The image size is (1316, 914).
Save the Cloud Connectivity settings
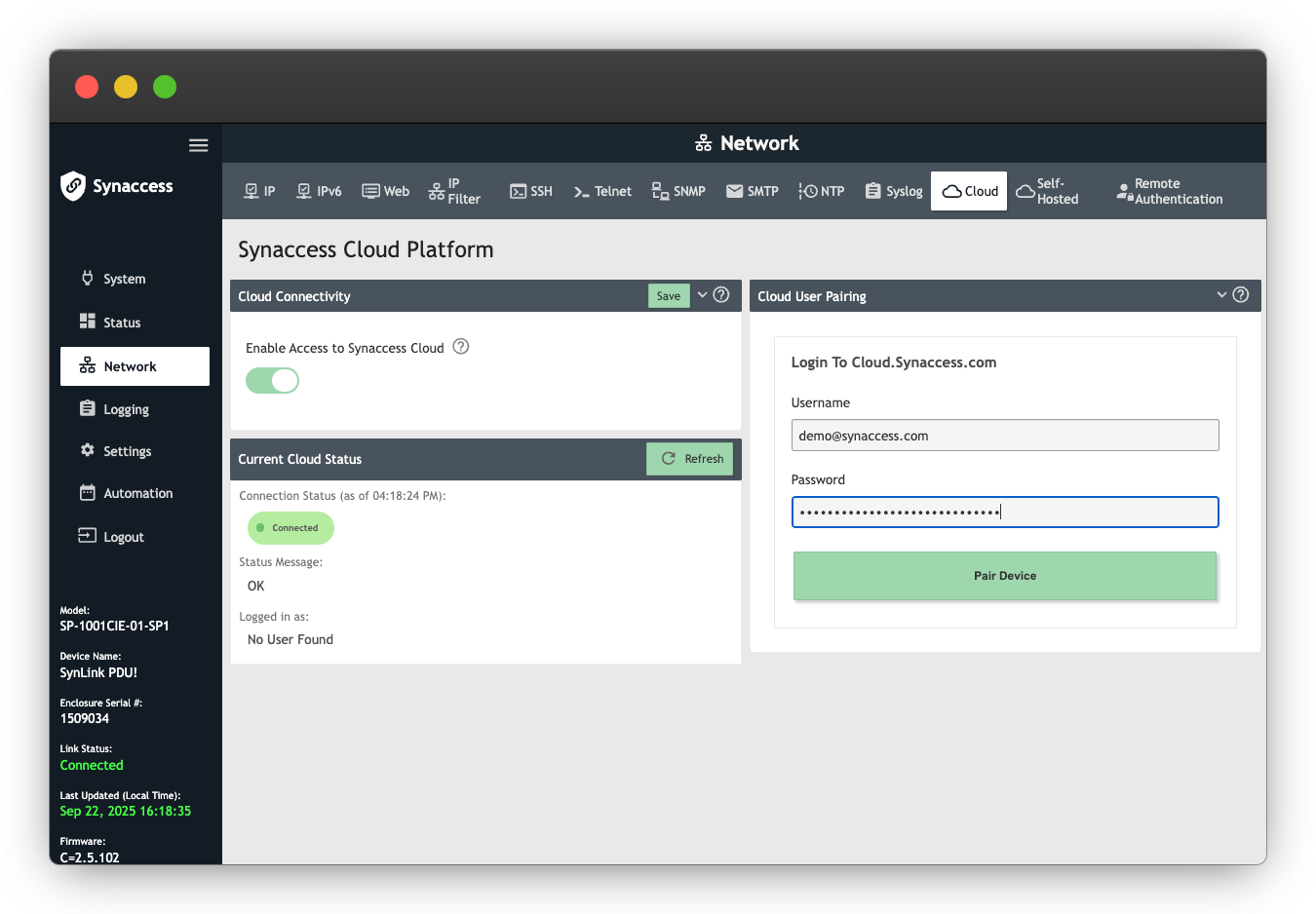coord(669,296)
